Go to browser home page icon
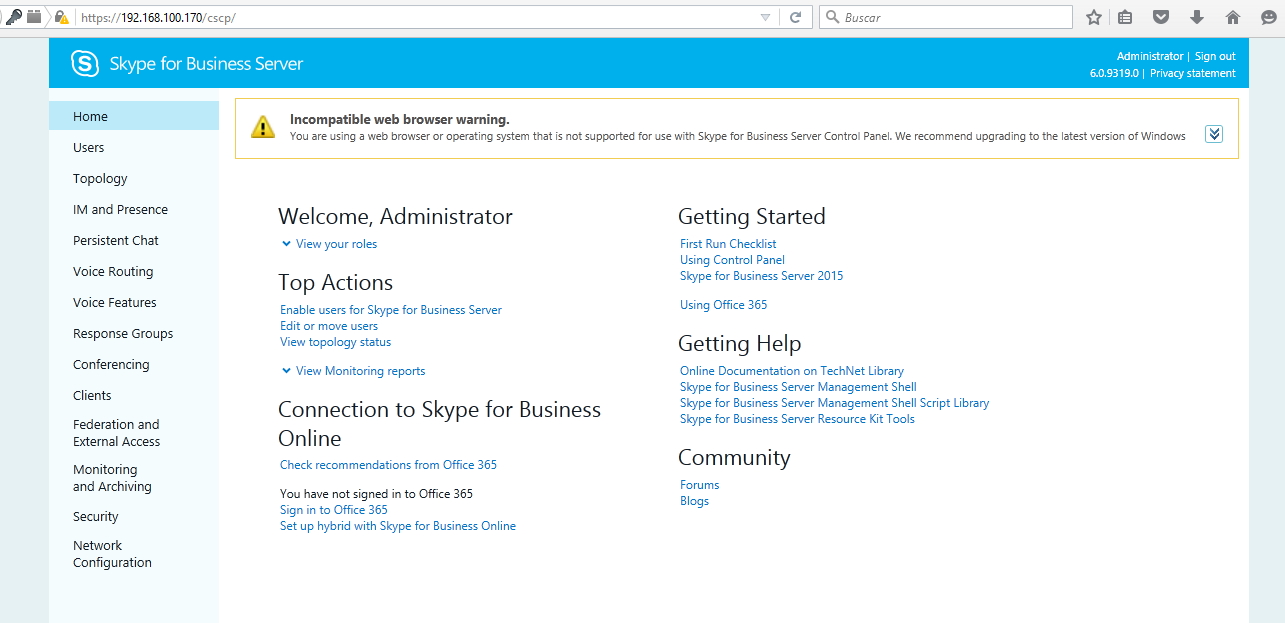The image size is (1285, 623). [1232, 17]
